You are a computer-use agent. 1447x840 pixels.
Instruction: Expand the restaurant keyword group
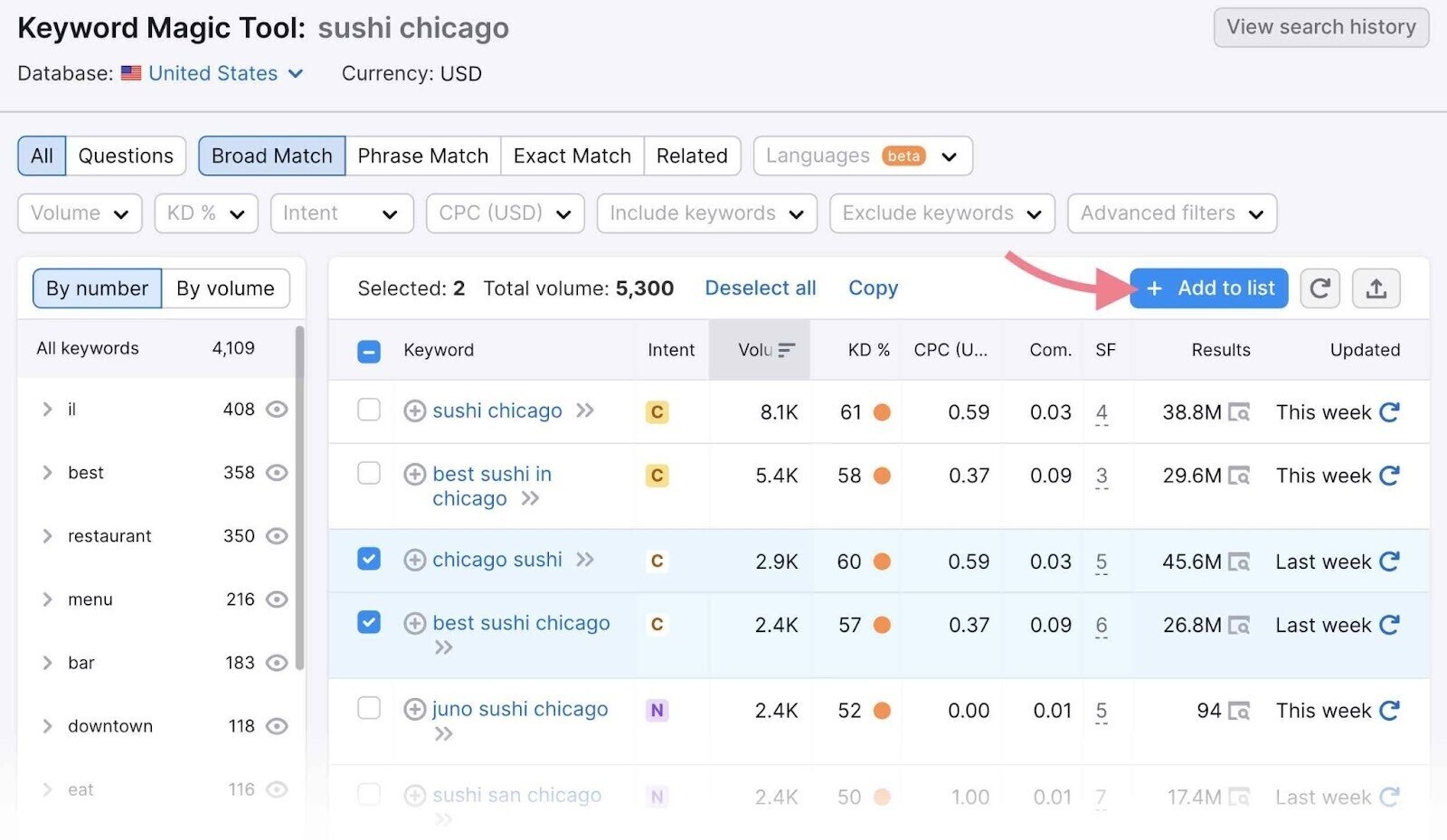pos(47,536)
